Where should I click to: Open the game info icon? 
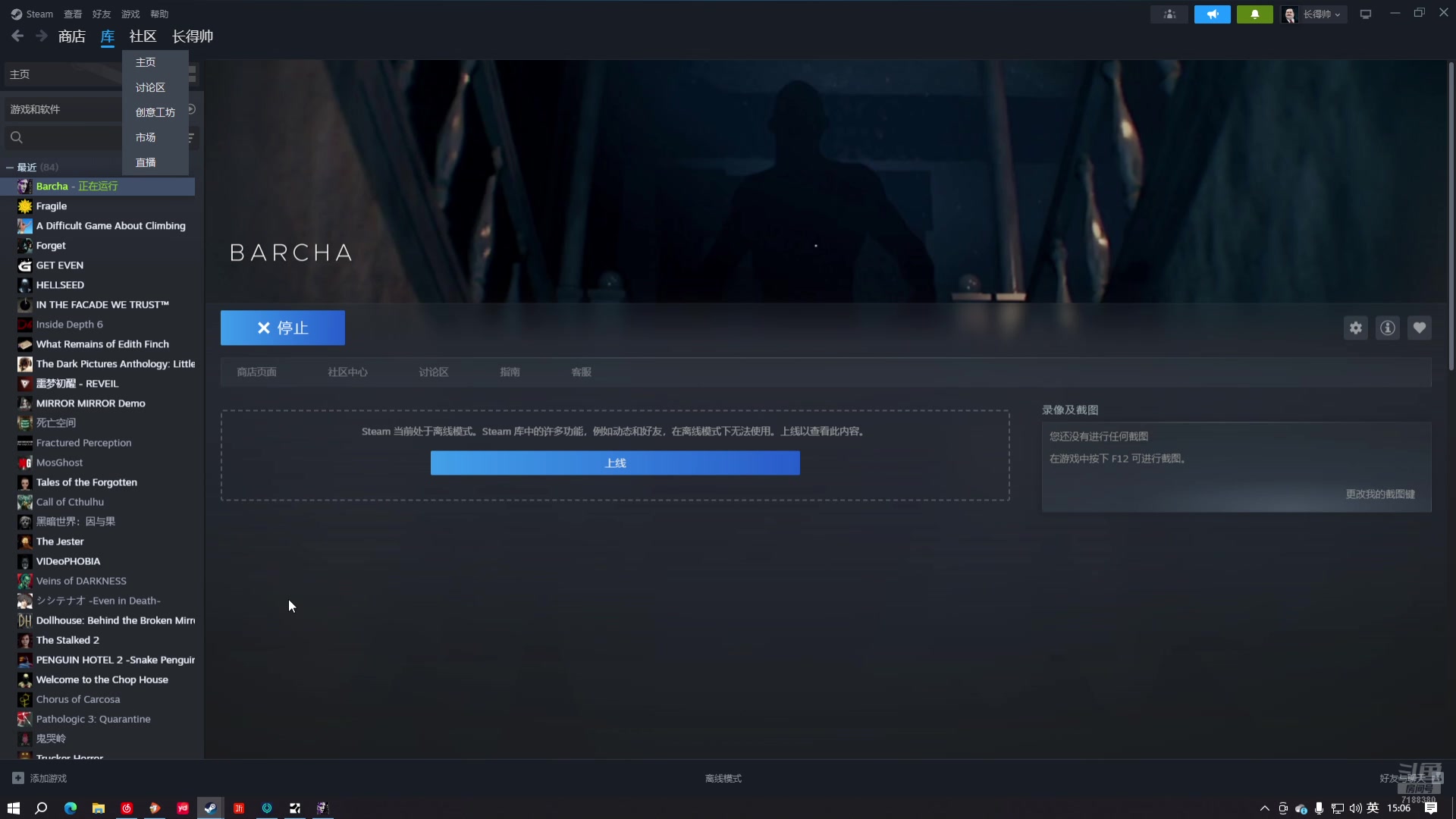pos(1388,328)
